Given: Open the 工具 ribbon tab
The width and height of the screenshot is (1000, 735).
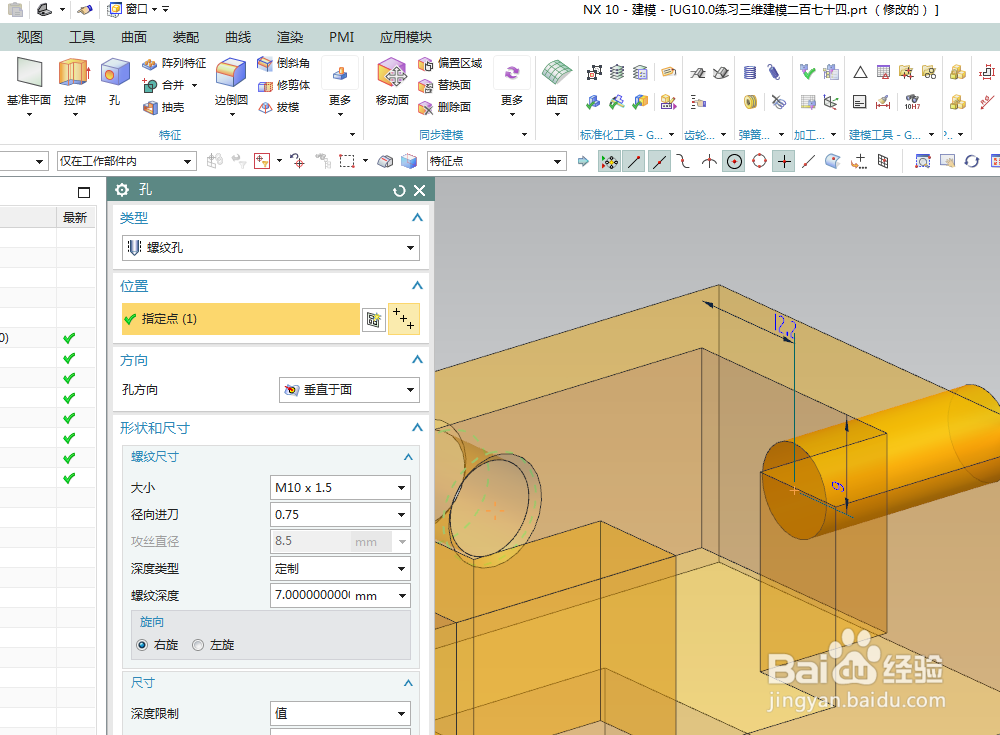Looking at the screenshot, I should click(82, 37).
